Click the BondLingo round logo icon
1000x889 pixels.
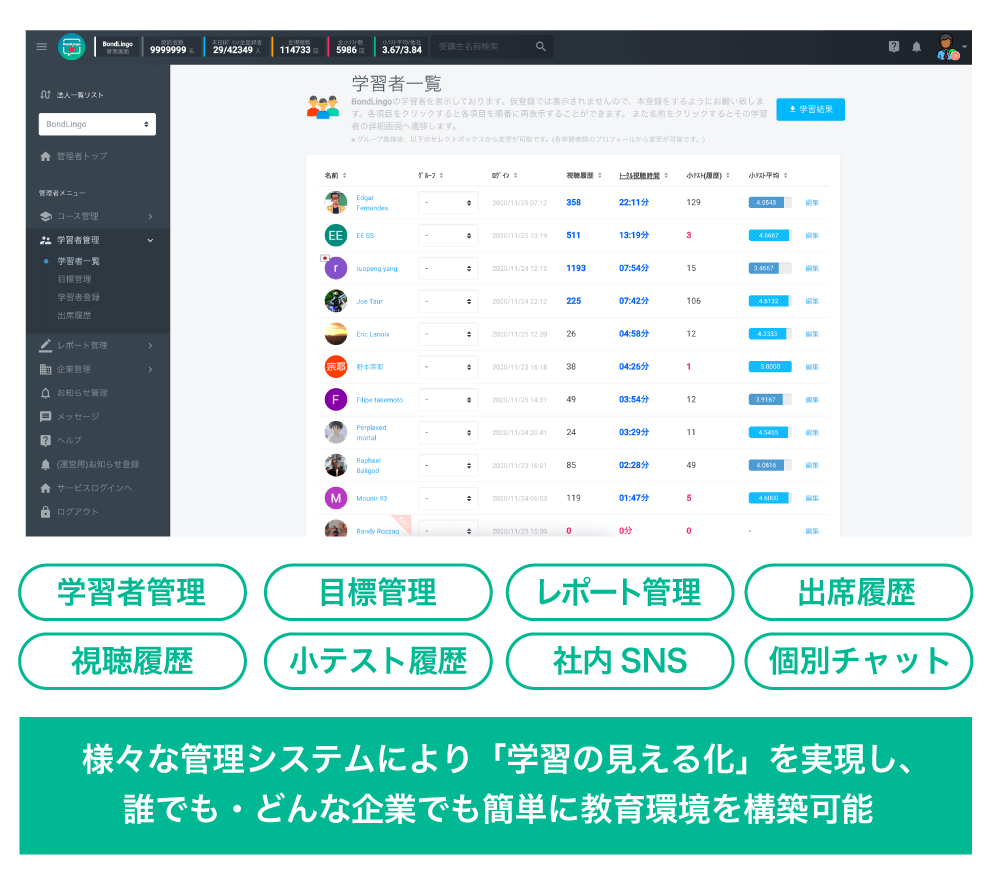pyautogui.click(x=71, y=47)
